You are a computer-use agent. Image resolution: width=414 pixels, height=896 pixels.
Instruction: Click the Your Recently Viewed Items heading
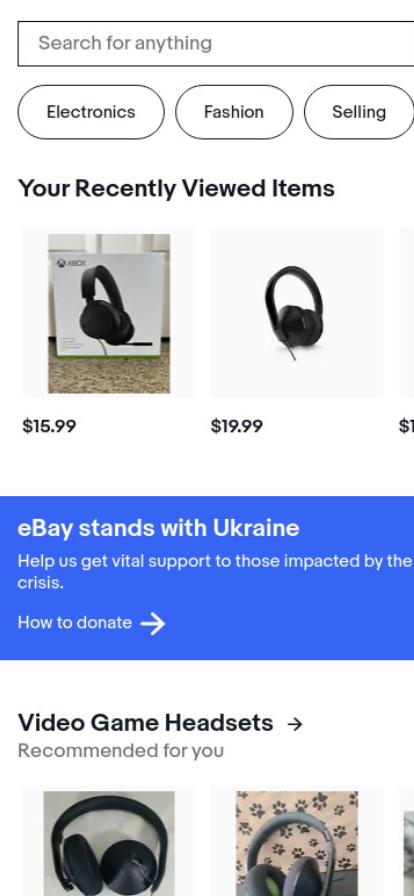coord(176,189)
